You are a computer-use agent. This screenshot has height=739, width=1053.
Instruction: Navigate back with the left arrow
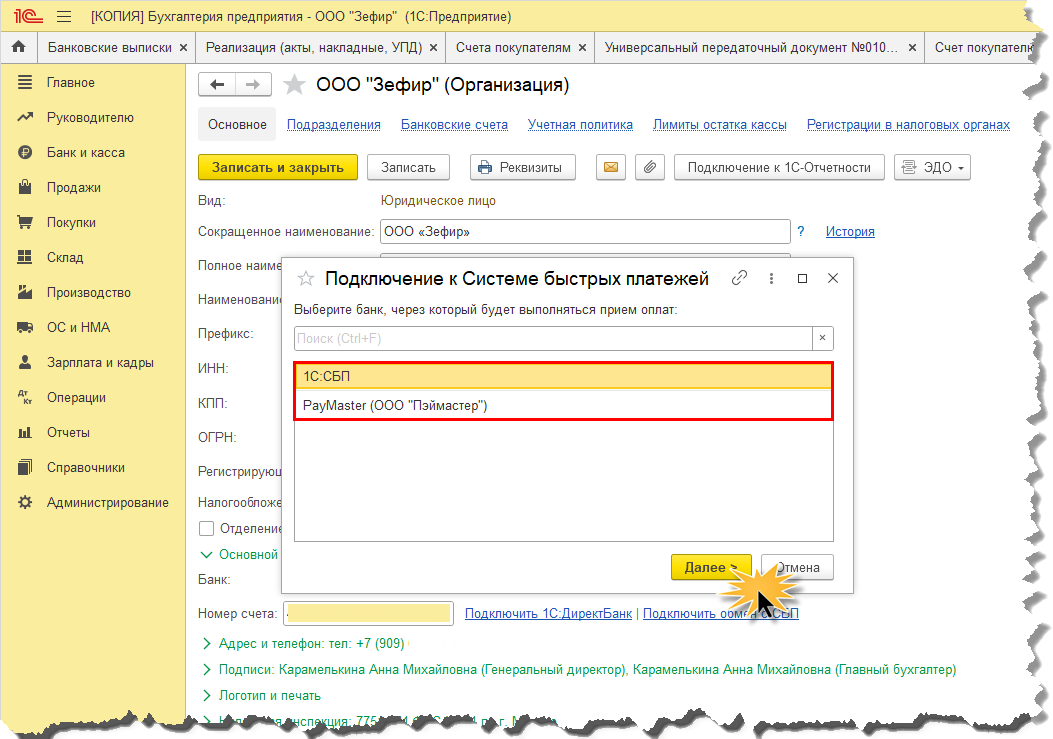tap(217, 85)
